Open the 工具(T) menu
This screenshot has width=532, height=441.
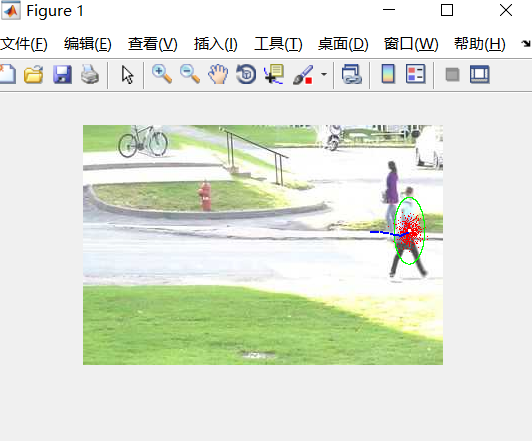point(278,44)
